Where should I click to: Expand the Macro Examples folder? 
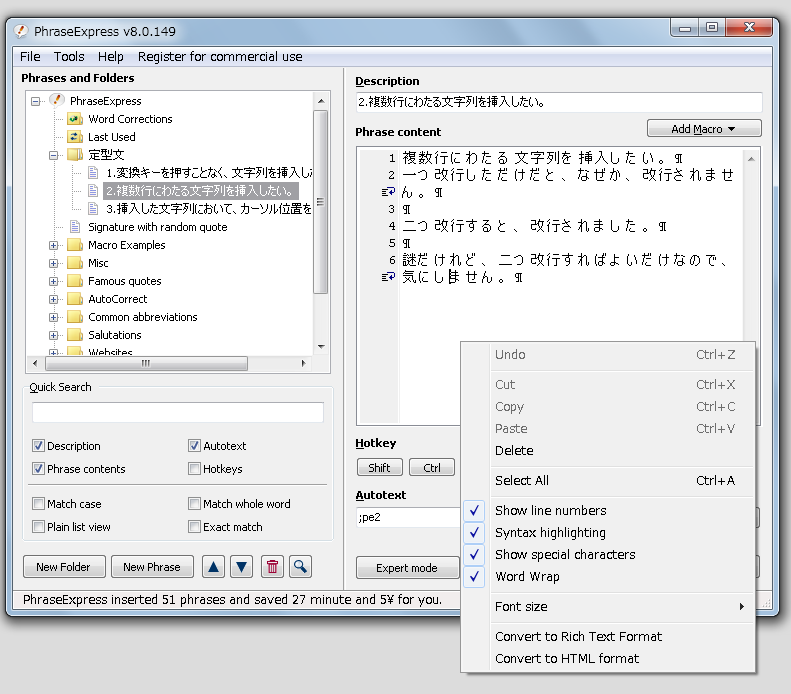click(x=53, y=245)
